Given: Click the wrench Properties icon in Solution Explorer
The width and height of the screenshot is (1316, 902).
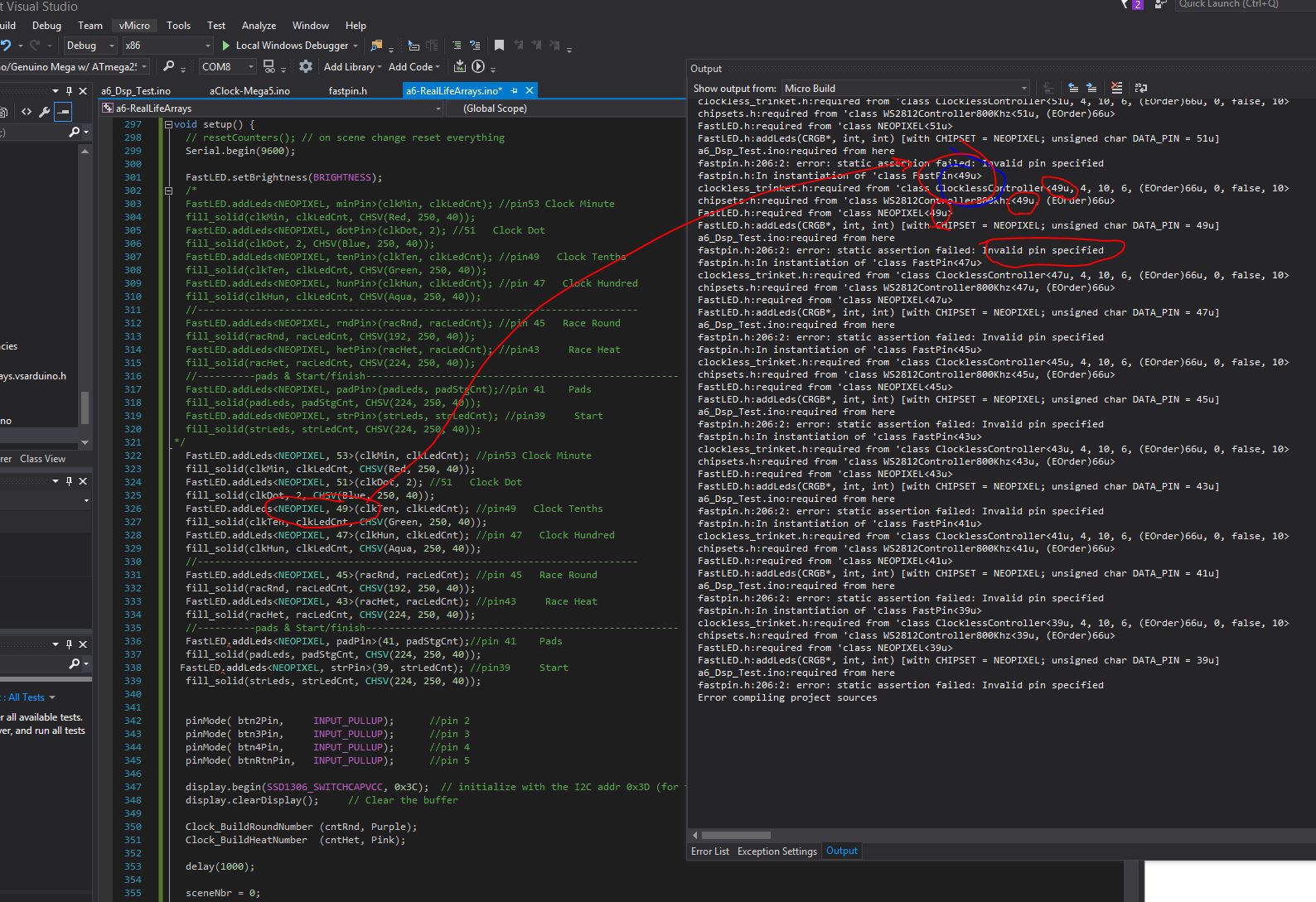Looking at the screenshot, I should point(45,112).
